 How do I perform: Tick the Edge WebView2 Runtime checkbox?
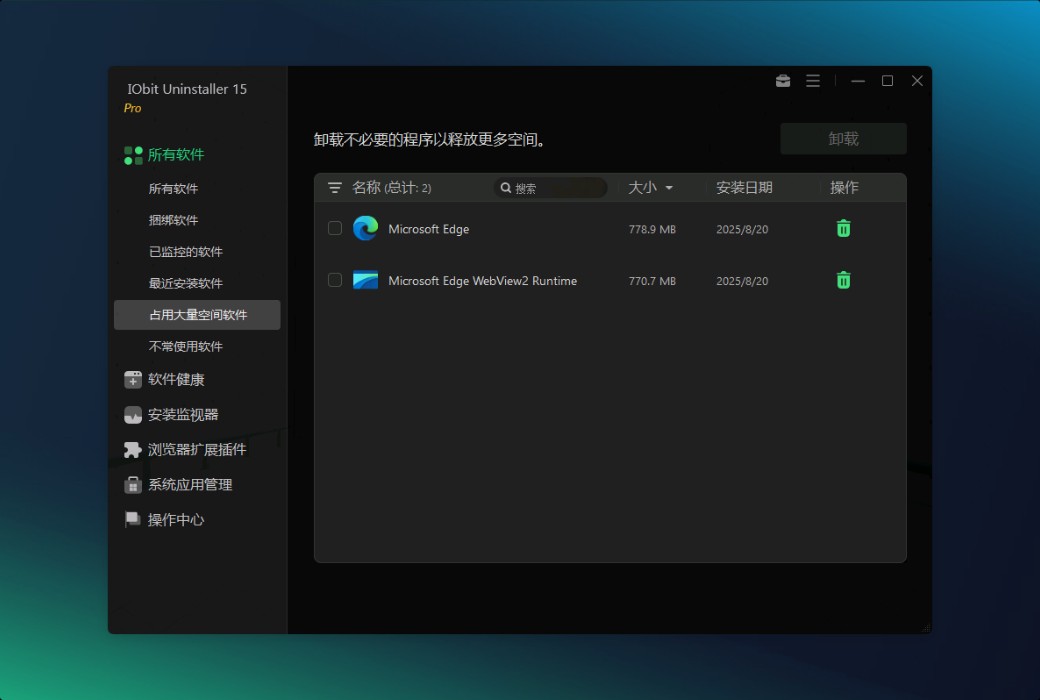tap(335, 280)
